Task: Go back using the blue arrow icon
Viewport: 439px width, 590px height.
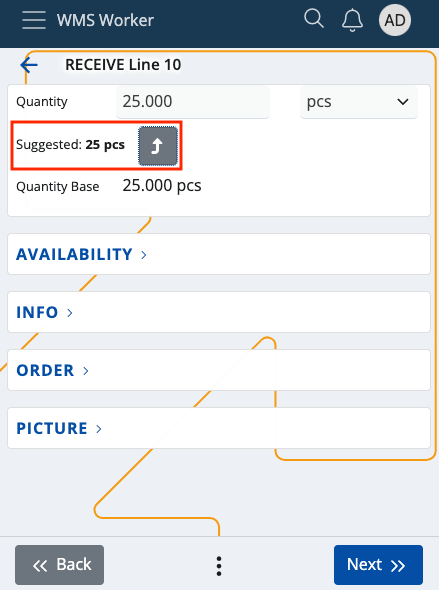Action: 29,65
